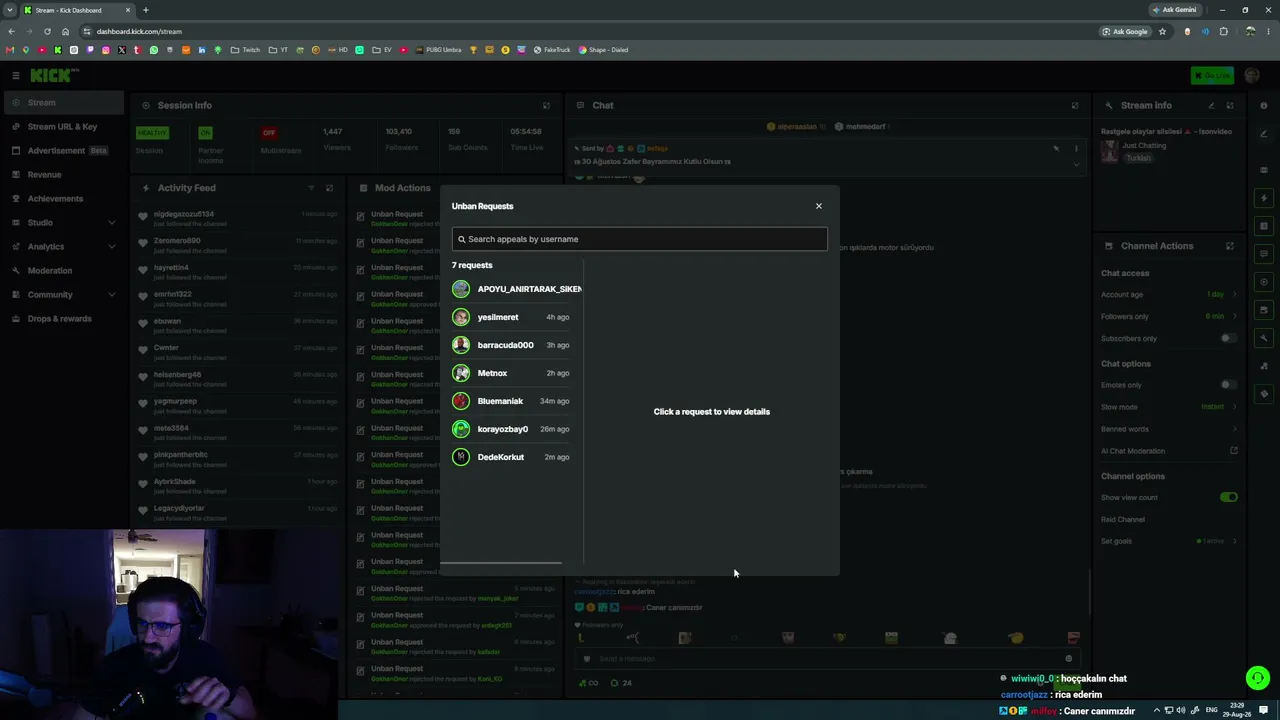
Task: Open unban request from APOYU_ANIRTARAK_SIKEN
Action: click(516, 289)
